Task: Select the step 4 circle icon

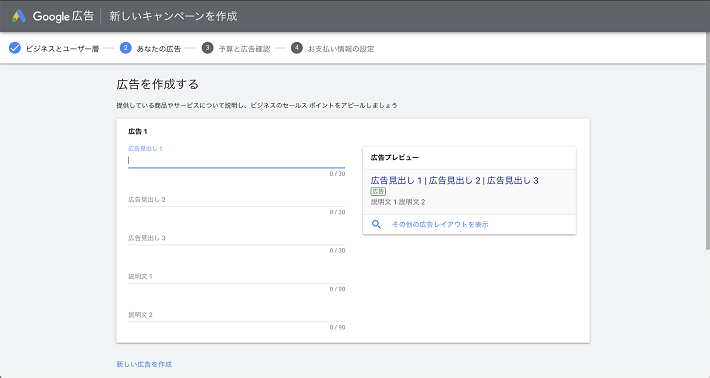Action: pyautogui.click(x=297, y=48)
